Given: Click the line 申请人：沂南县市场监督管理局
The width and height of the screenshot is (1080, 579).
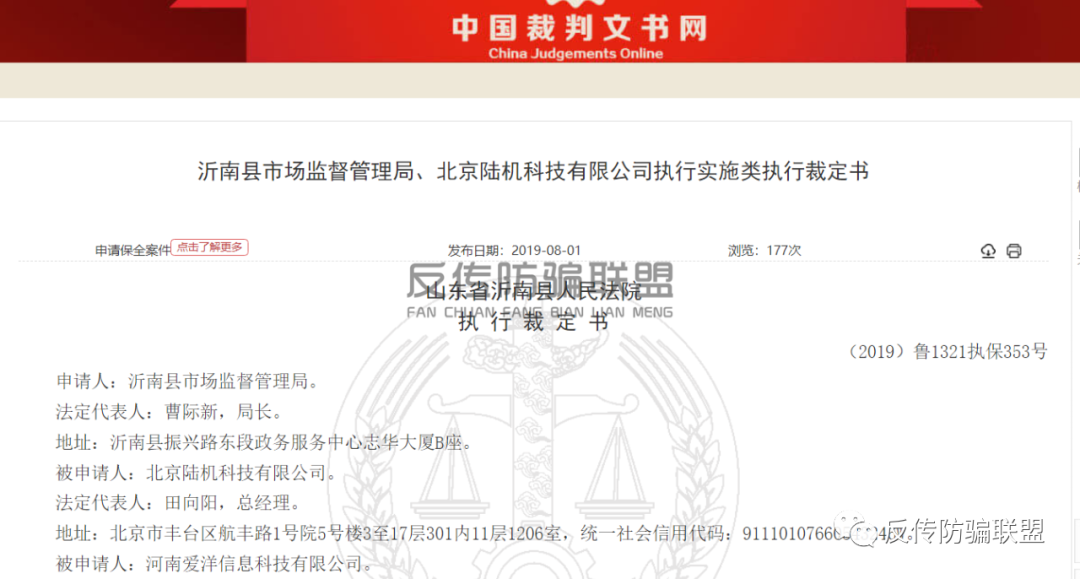Looking at the screenshot, I should pyautogui.click(x=188, y=381).
